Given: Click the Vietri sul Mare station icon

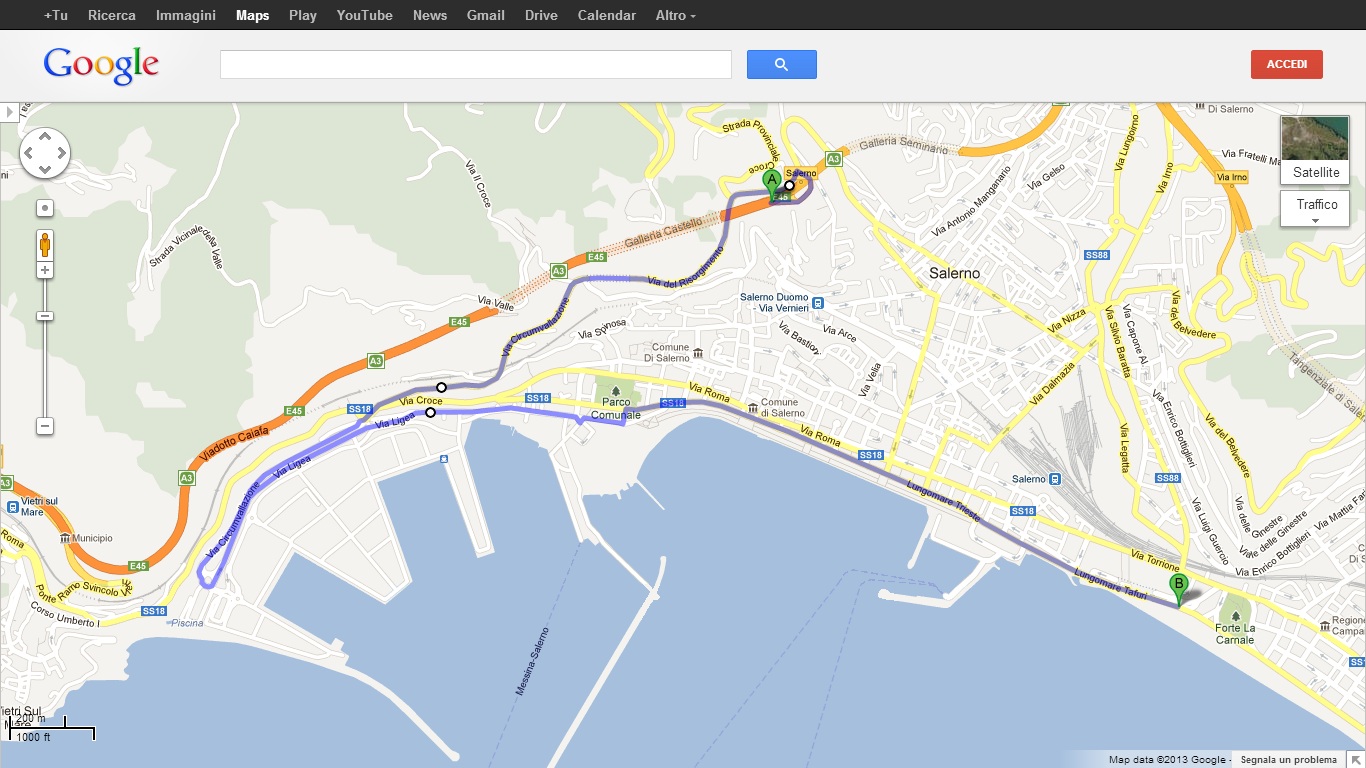Looking at the screenshot, I should click(x=11, y=507).
